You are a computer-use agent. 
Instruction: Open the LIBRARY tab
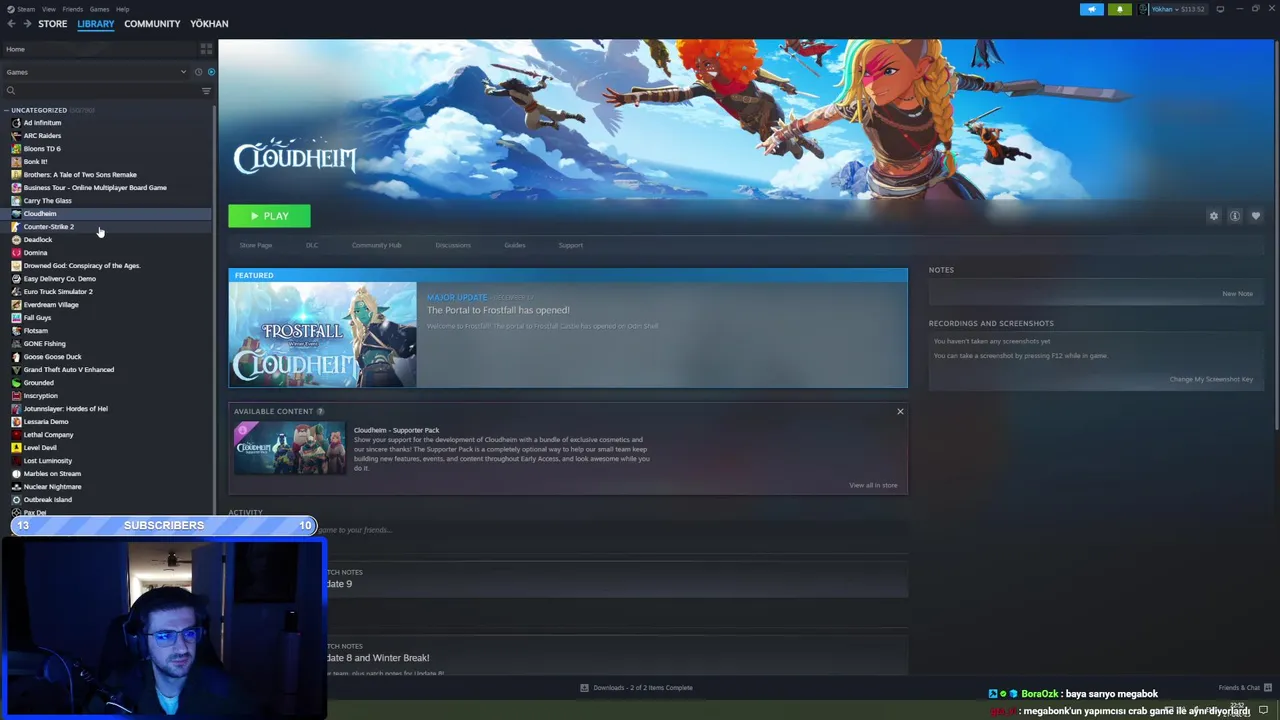pyautogui.click(x=96, y=23)
